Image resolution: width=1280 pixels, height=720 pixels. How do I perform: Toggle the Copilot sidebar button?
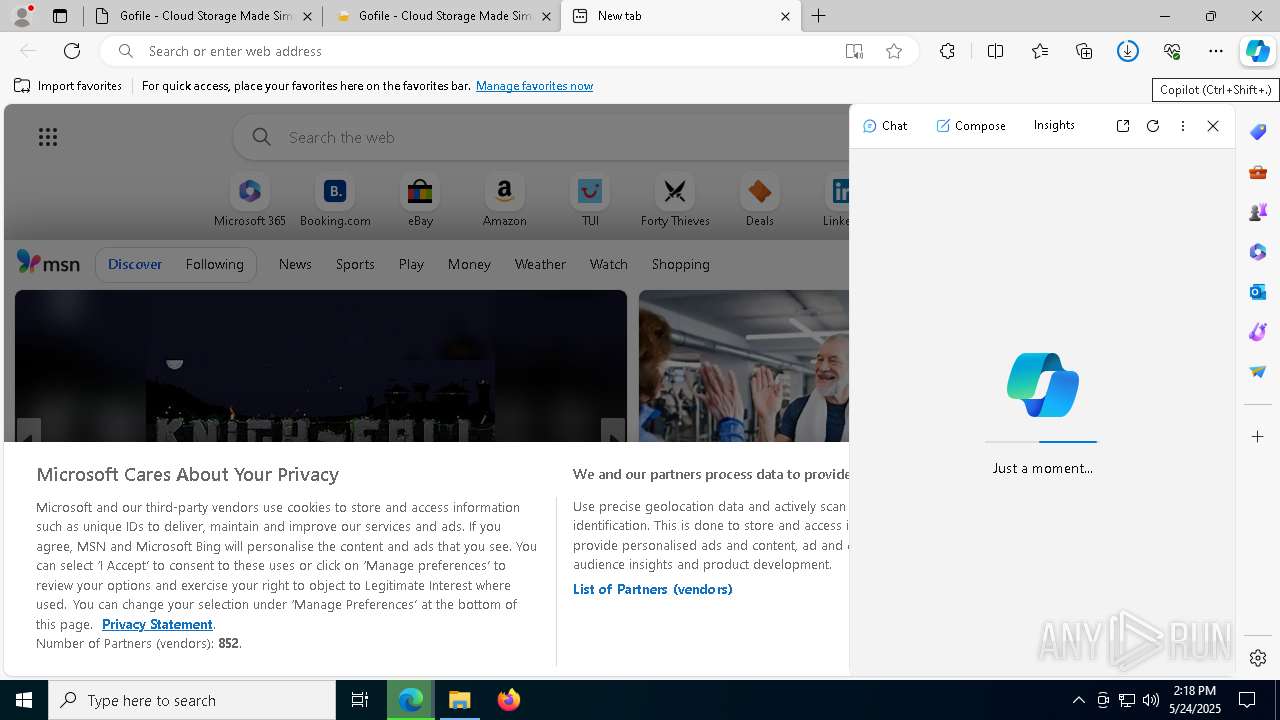pyautogui.click(x=1258, y=51)
